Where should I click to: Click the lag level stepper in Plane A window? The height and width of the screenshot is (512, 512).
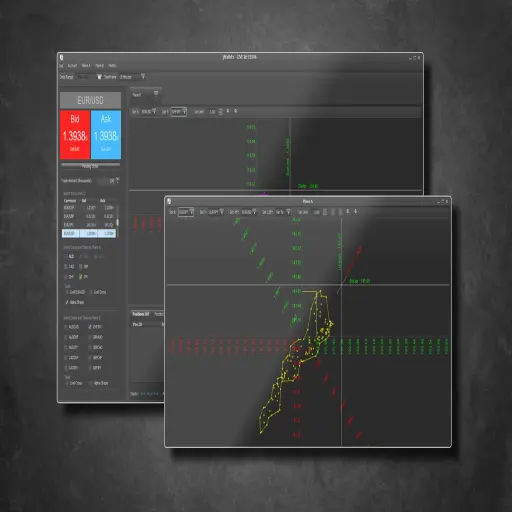pyautogui.click(x=325, y=212)
